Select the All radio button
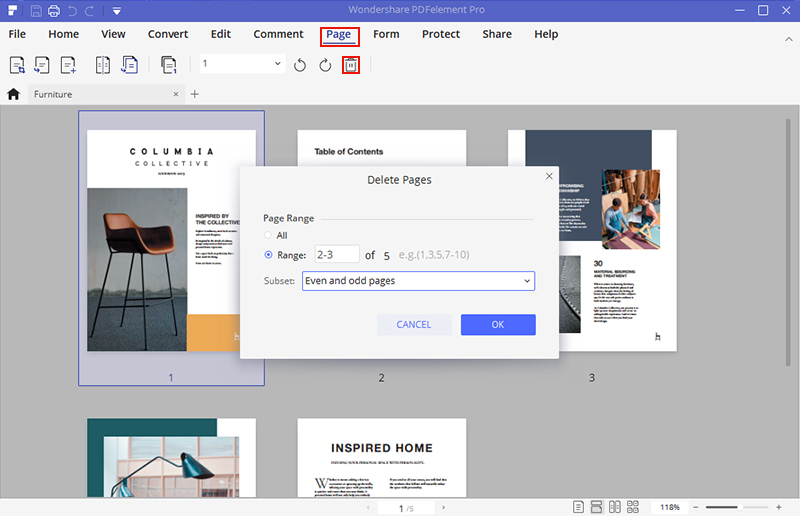 [x=268, y=235]
